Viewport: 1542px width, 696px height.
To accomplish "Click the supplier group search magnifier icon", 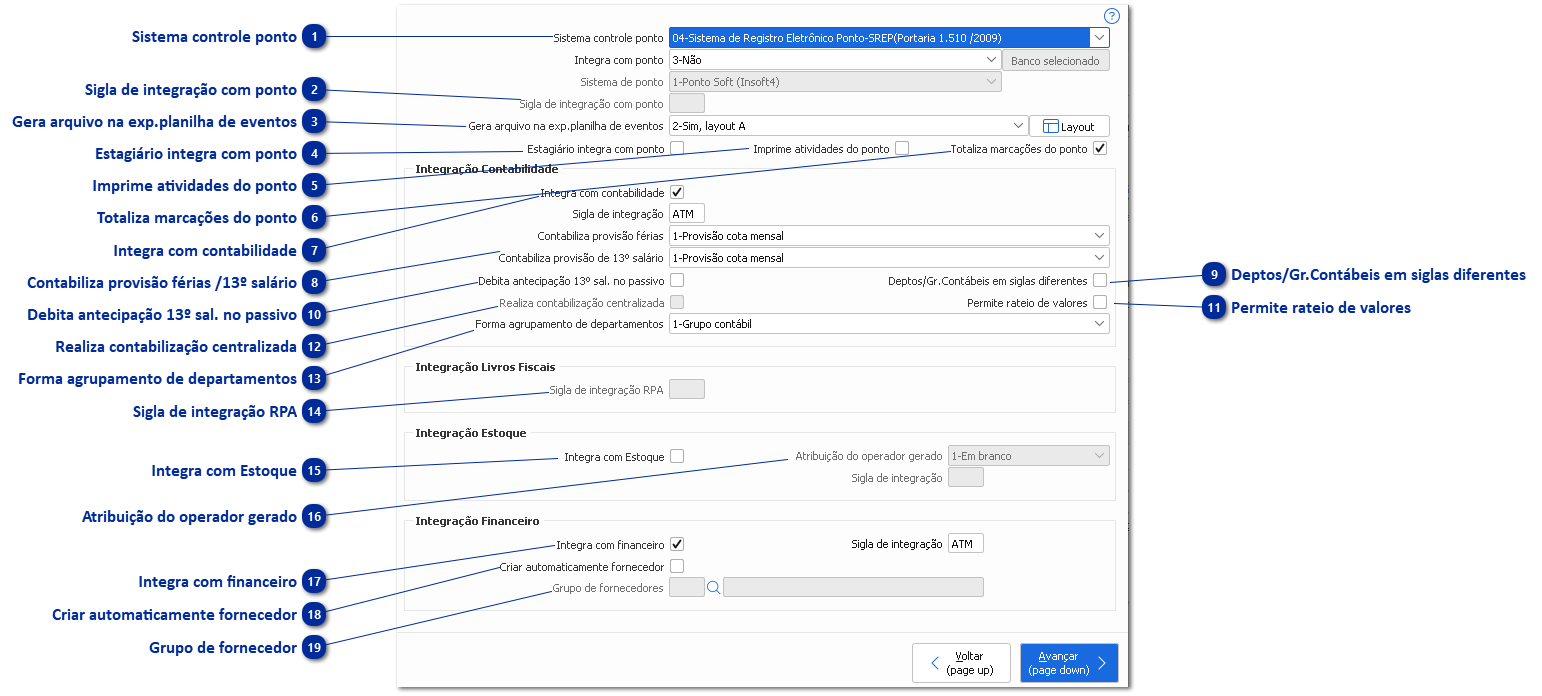I will tap(714, 588).
